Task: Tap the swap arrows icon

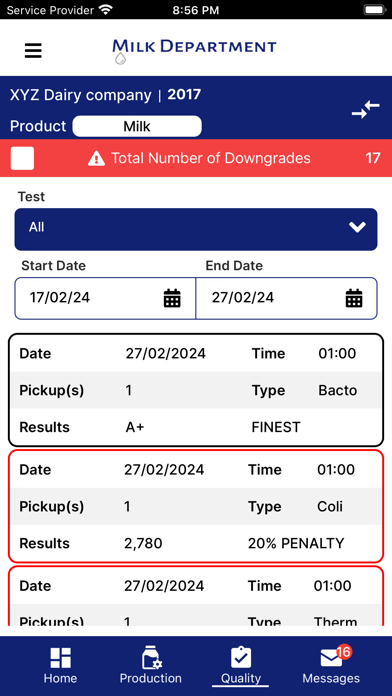Action: click(366, 110)
